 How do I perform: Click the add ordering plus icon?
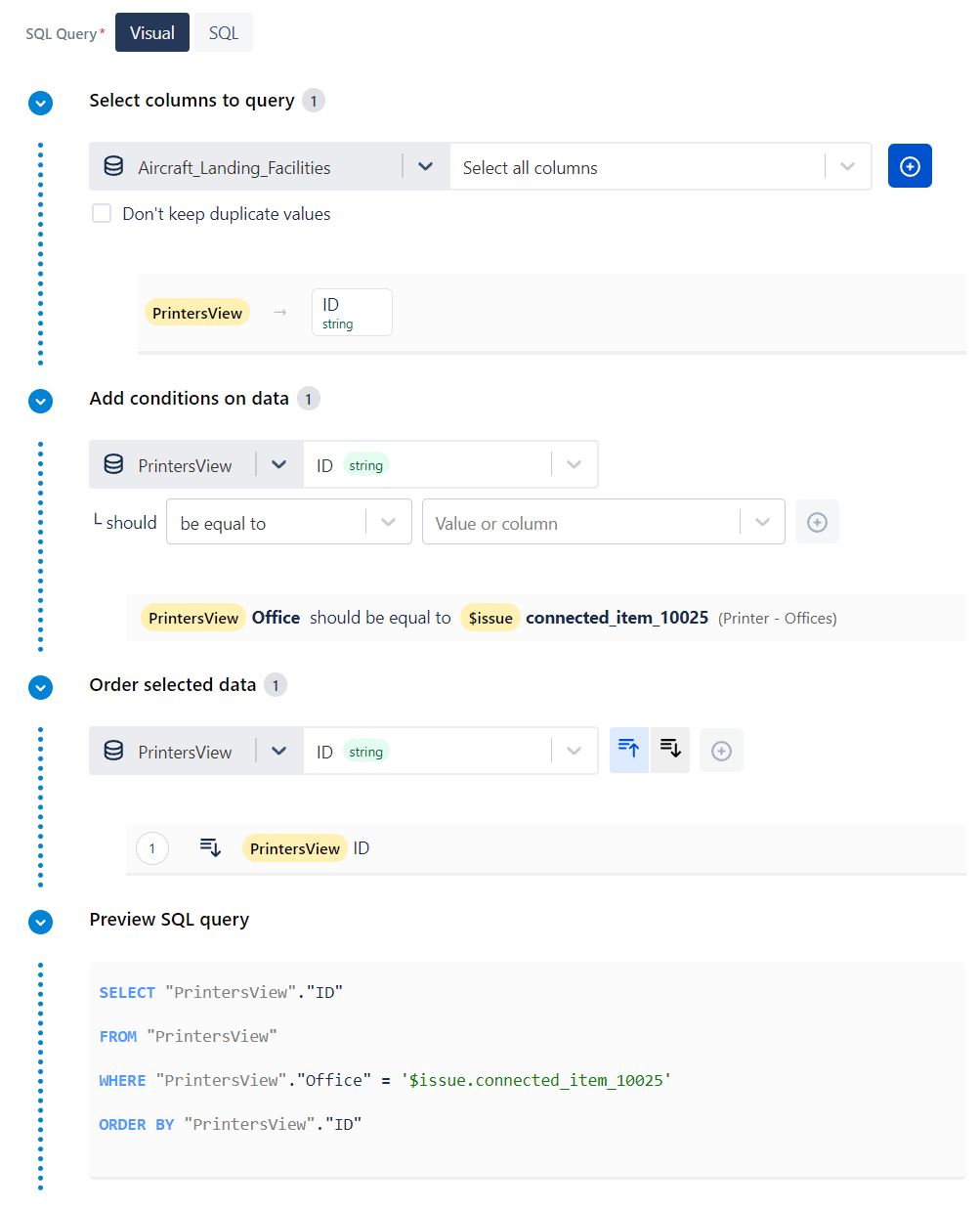click(x=721, y=751)
